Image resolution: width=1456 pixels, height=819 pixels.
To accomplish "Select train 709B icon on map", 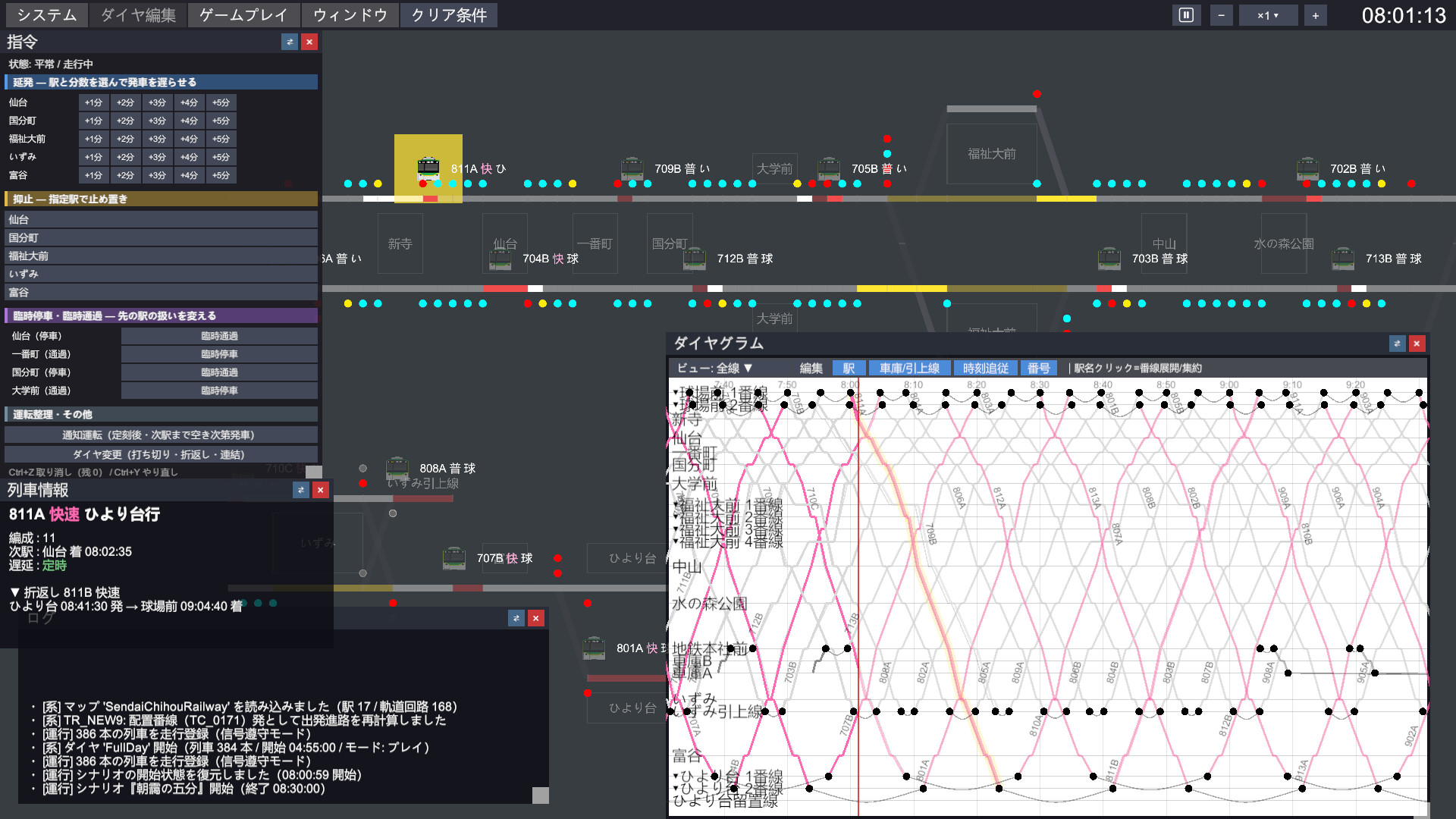I will (x=632, y=168).
